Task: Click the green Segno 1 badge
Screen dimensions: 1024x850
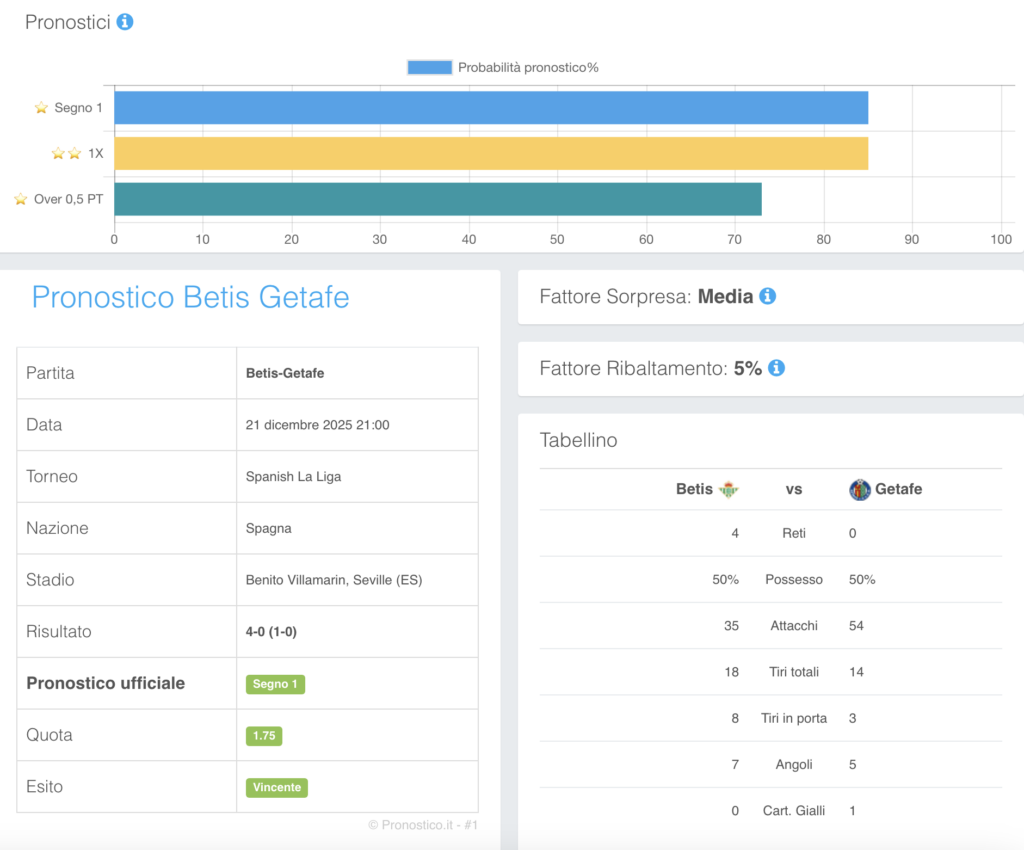Action: [275, 684]
